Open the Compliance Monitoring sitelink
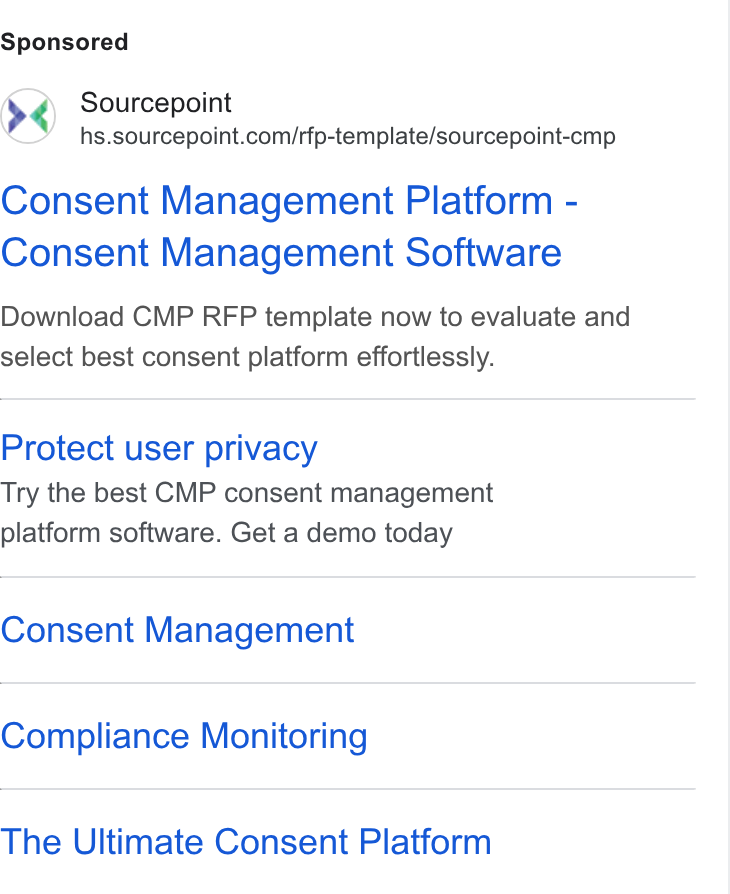 184,736
